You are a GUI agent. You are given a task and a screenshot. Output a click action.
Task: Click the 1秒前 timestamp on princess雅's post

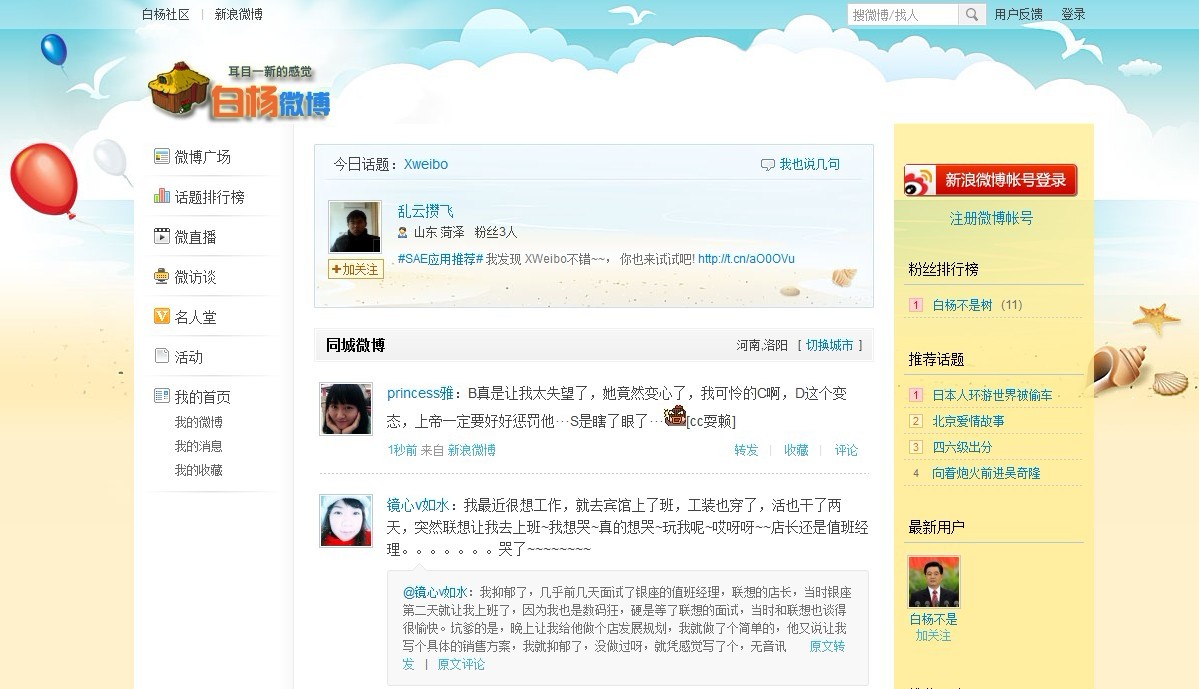click(x=402, y=450)
